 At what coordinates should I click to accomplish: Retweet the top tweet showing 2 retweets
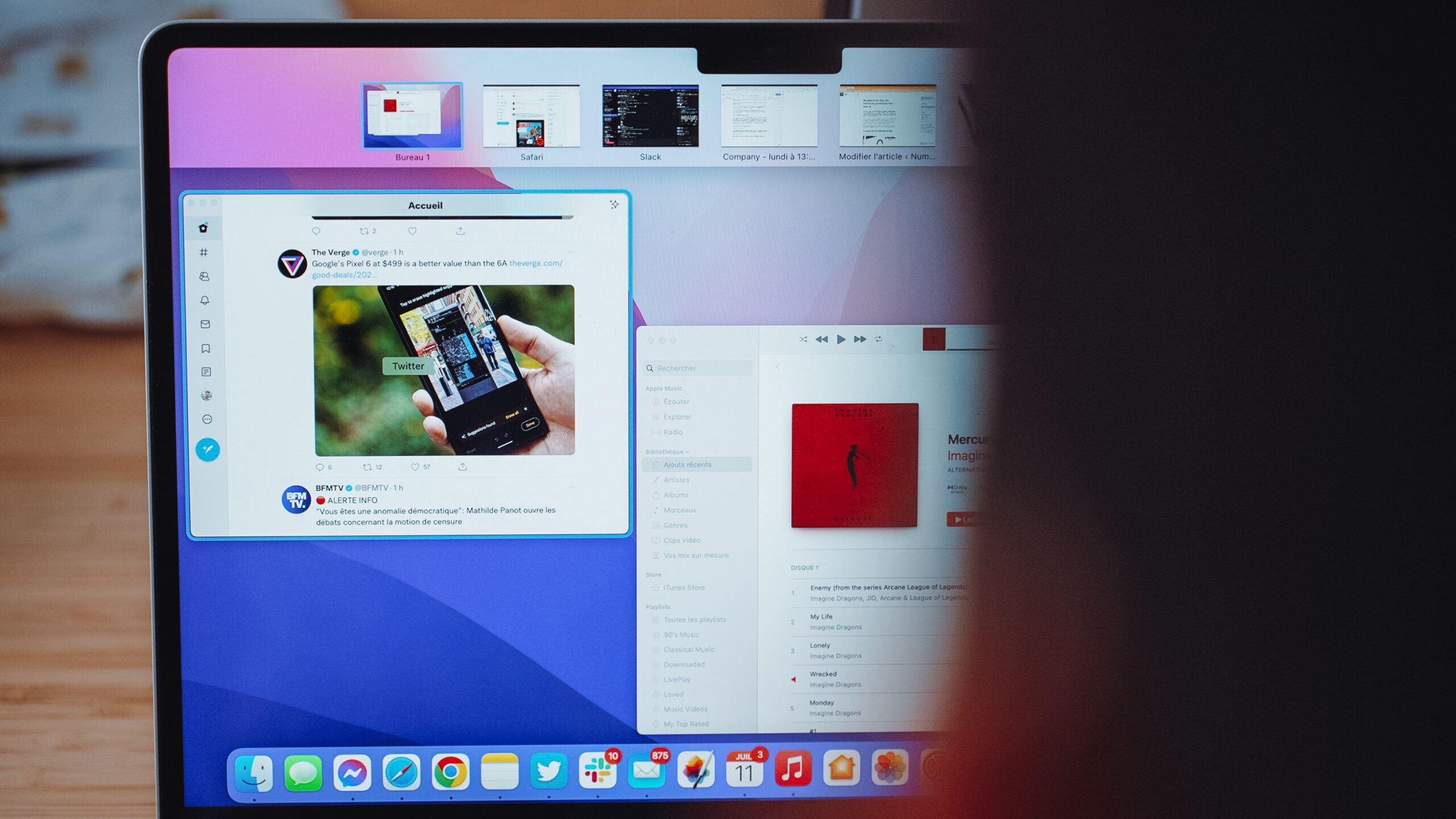[x=364, y=231]
